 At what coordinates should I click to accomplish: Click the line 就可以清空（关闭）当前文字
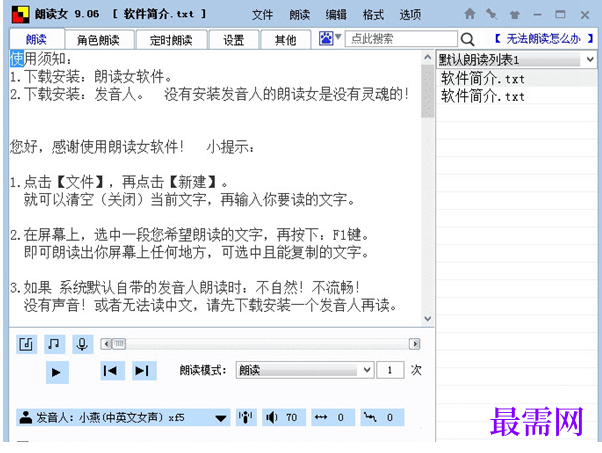(x=189, y=200)
